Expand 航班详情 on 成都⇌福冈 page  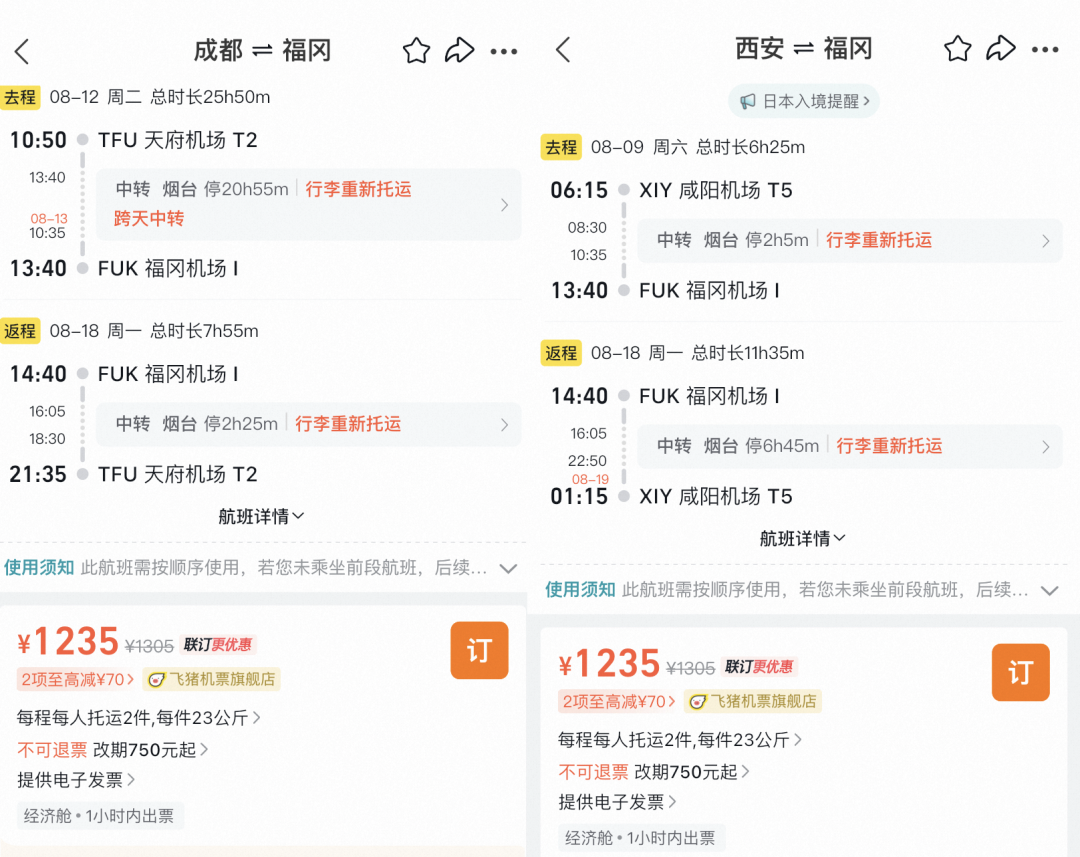tap(261, 516)
